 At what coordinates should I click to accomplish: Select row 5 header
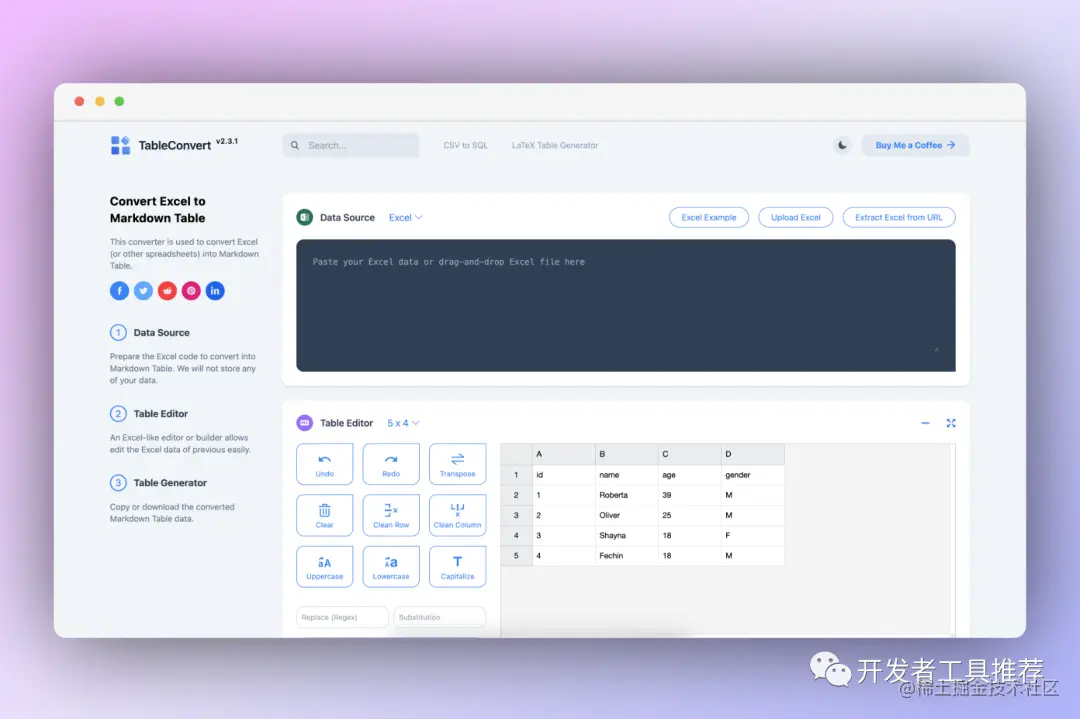click(x=516, y=556)
